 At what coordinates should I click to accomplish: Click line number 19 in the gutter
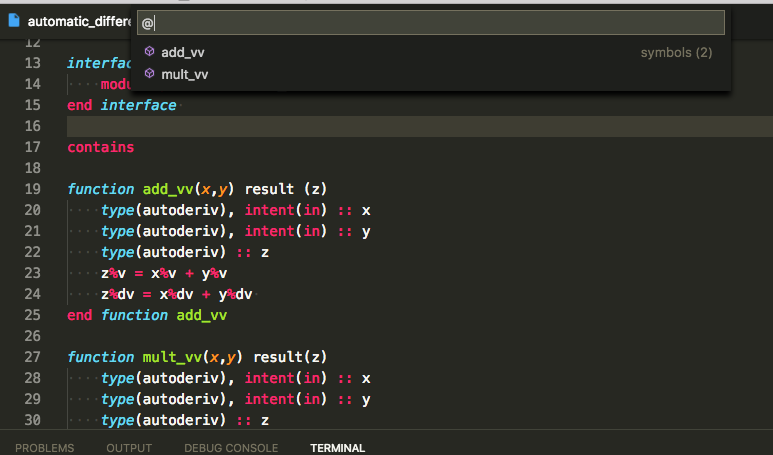coord(33,189)
